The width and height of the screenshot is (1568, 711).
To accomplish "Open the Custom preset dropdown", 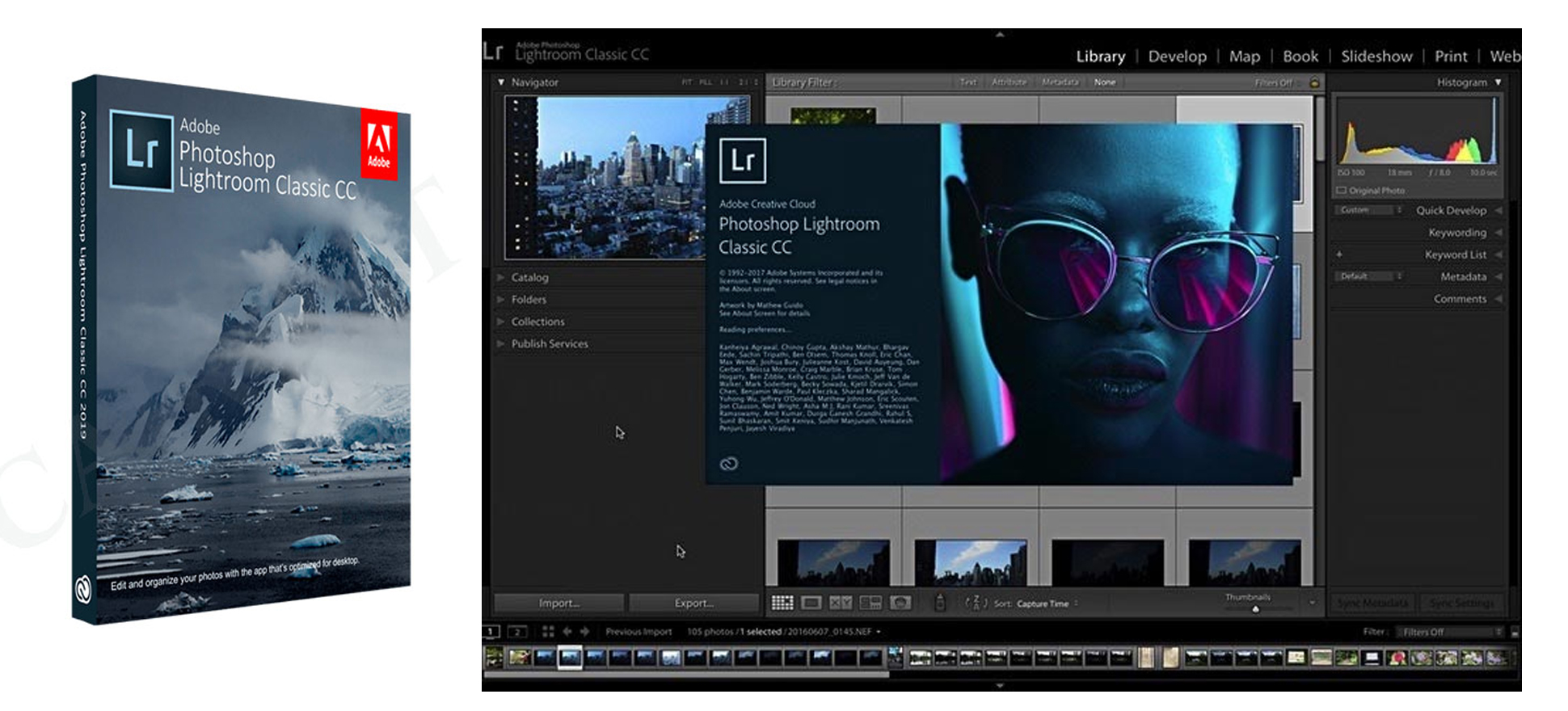I will 1370,210.
